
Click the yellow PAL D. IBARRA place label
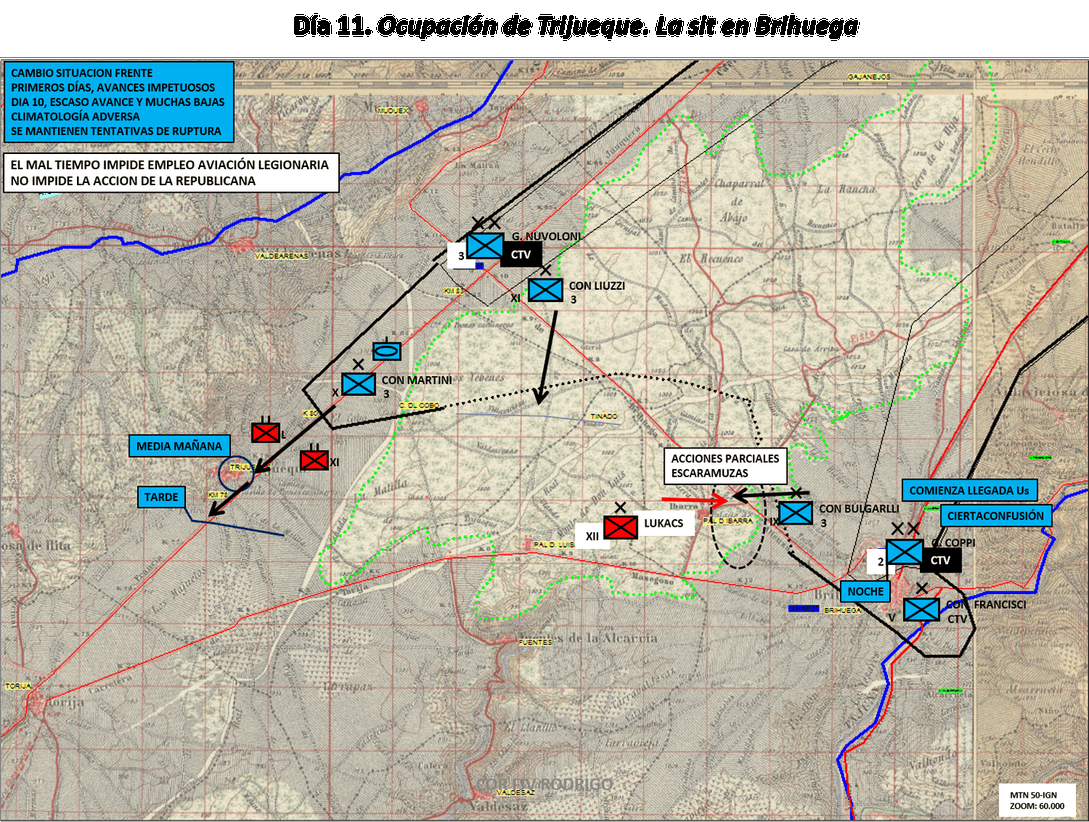tap(728, 520)
